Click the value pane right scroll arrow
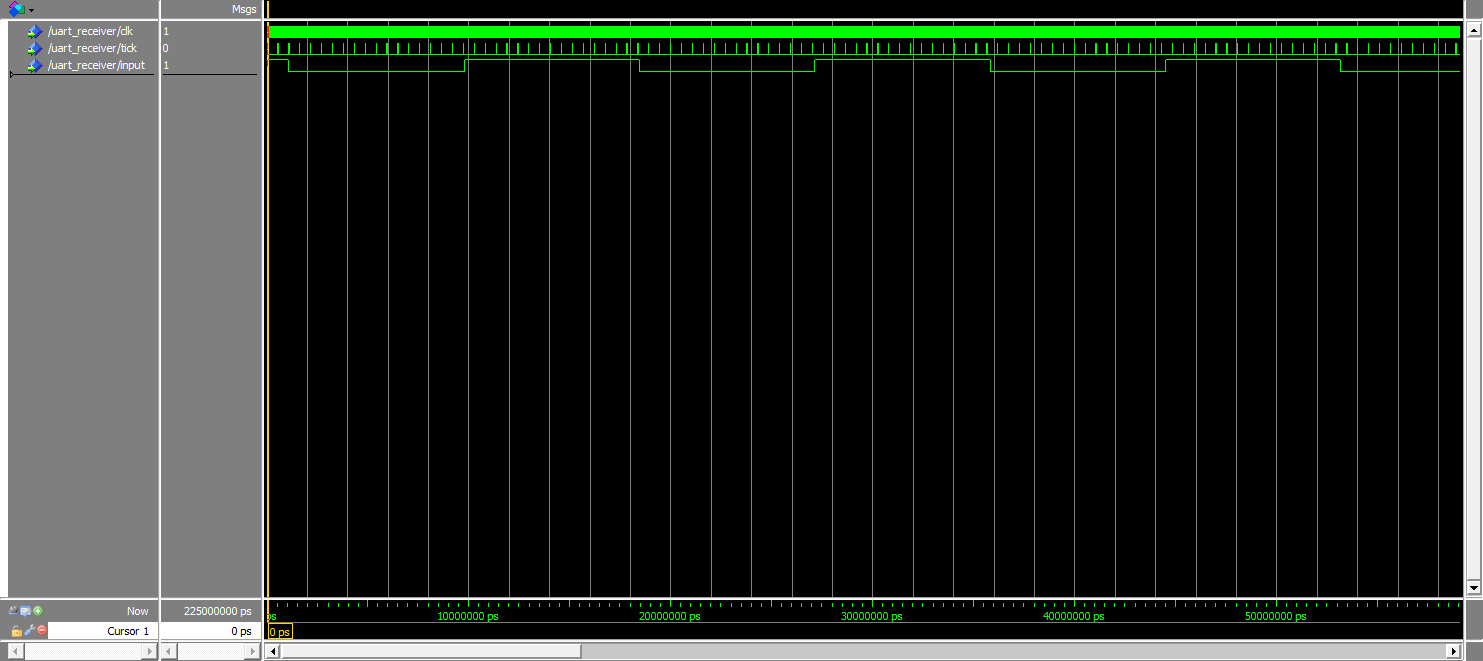Viewport: 1483px width, 661px height. [x=252, y=651]
